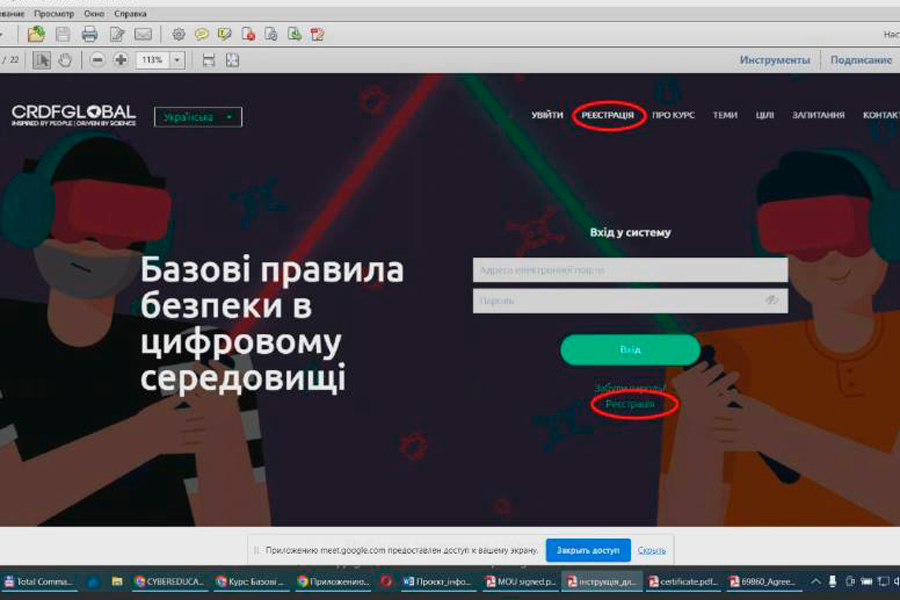Expand hidden system tray icons chevron
900x600 pixels.
pos(816,582)
